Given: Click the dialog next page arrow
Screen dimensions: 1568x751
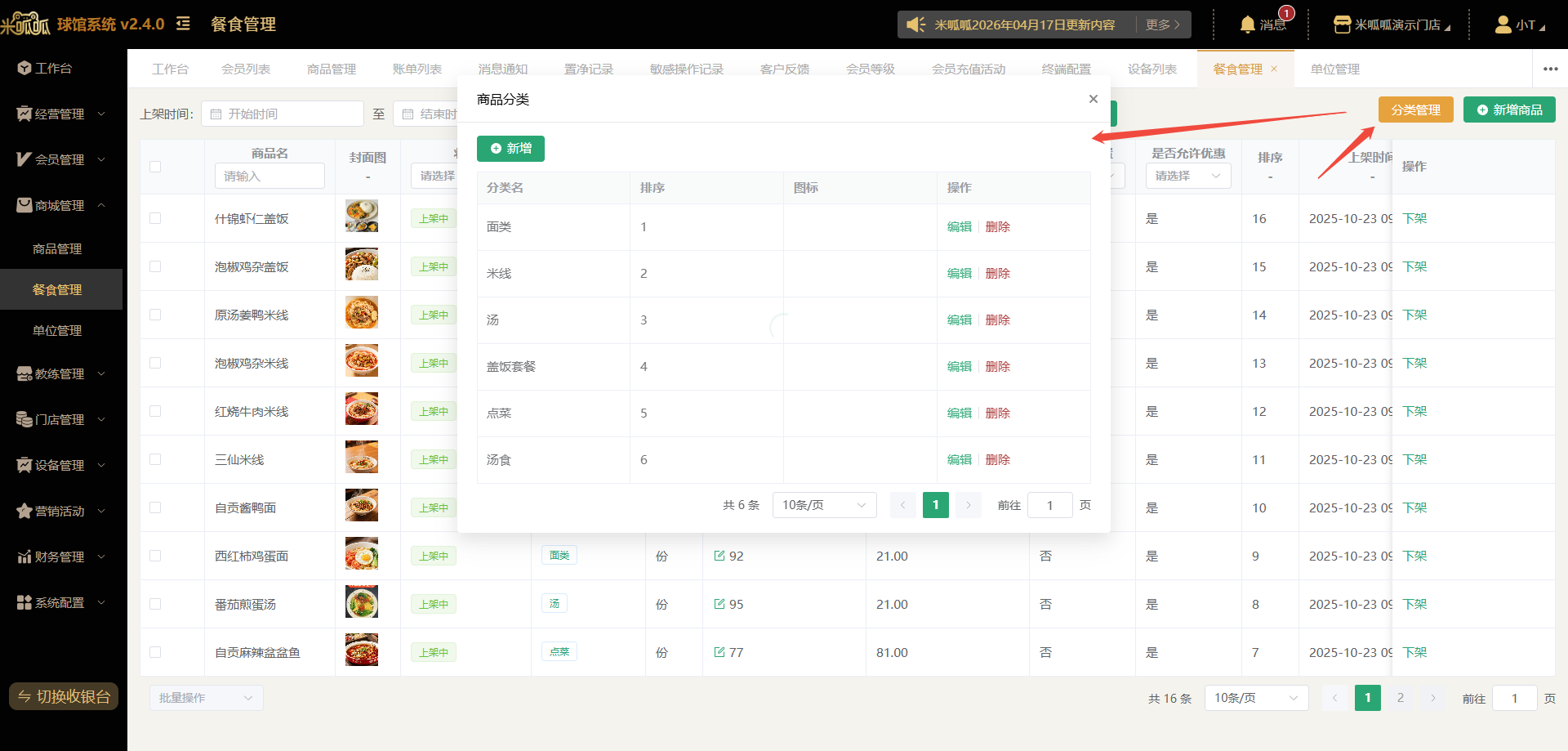Looking at the screenshot, I should [x=969, y=505].
